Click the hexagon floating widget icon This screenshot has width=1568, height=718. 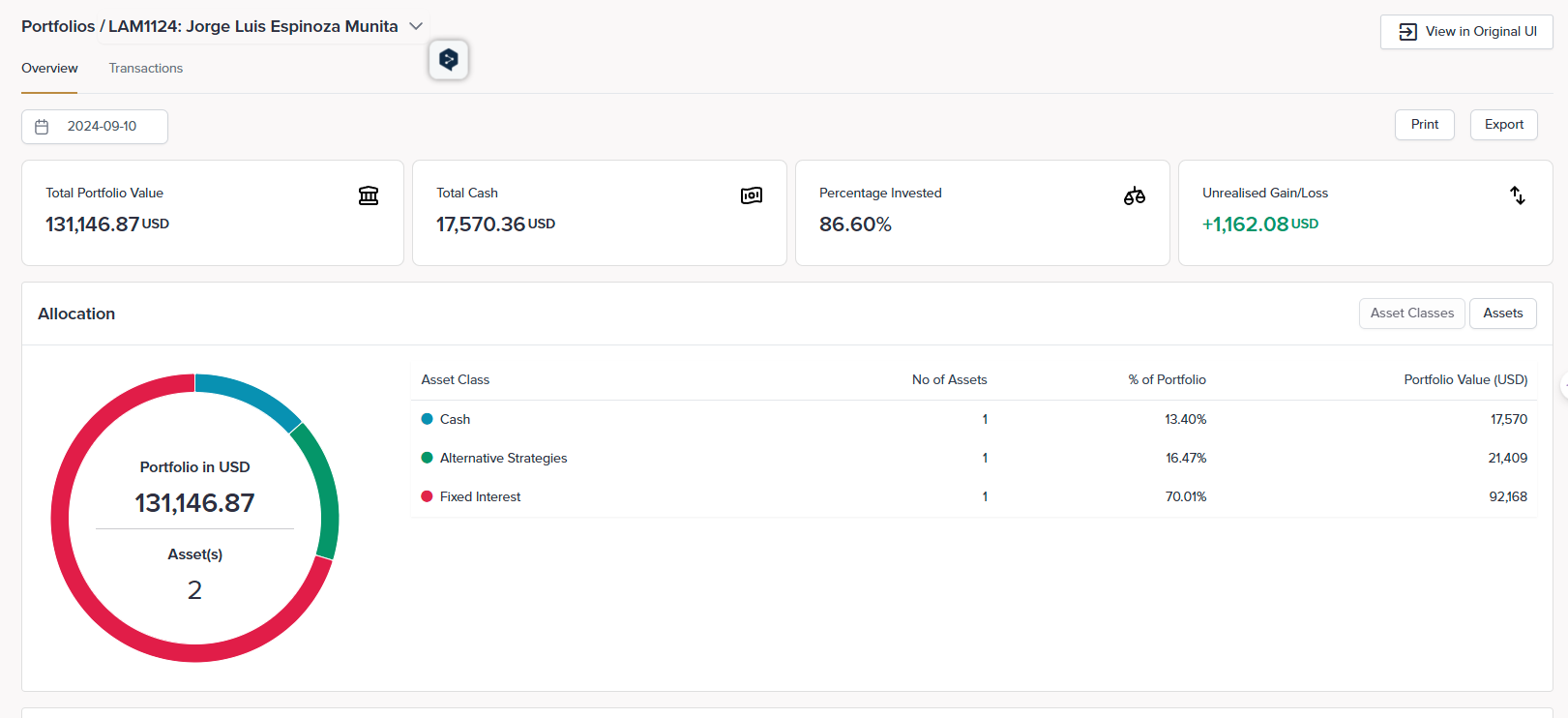pyautogui.click(x=449, y=60)
